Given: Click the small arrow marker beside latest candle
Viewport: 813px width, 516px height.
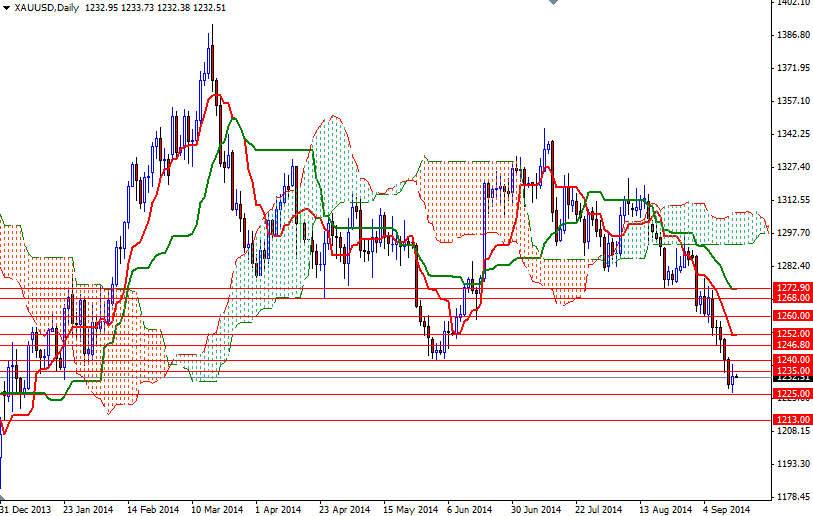Looking at the screenshot, I should click(738, 377).
